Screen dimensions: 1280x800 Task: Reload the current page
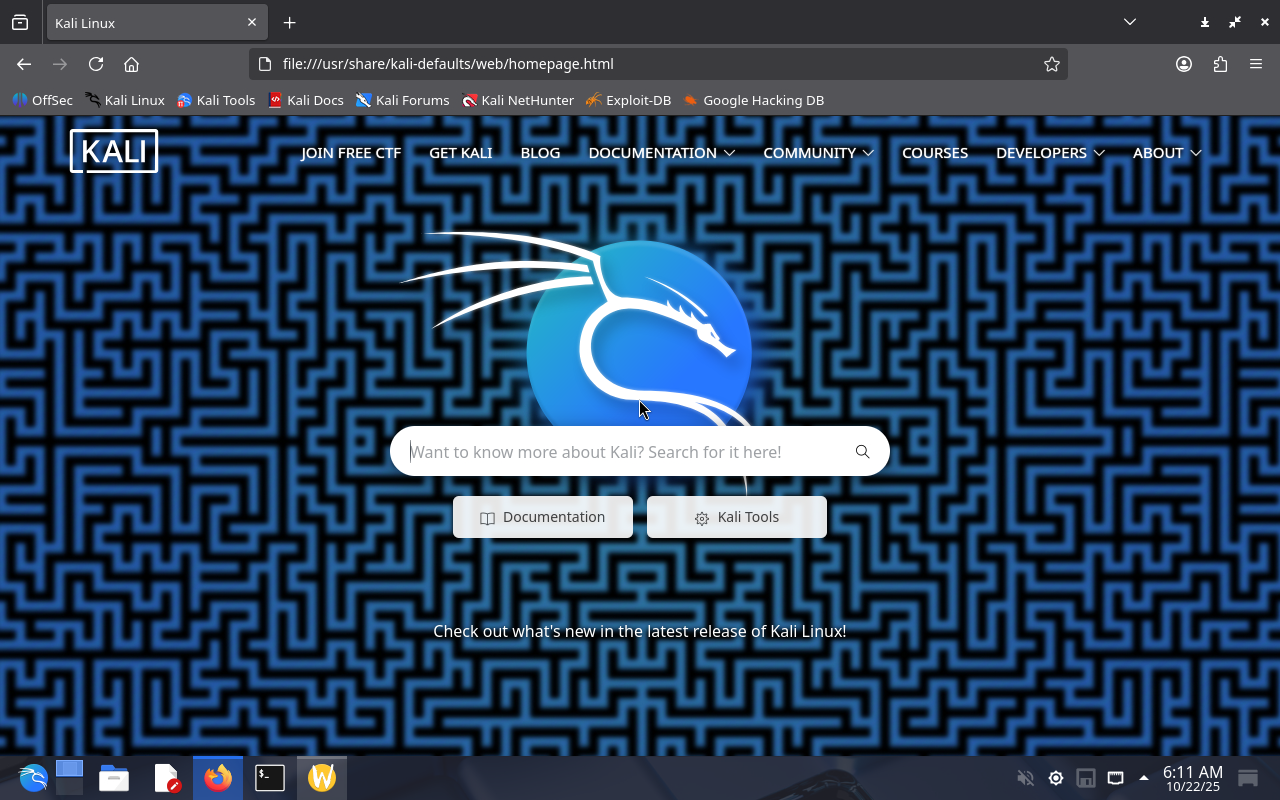click(96, 64)
